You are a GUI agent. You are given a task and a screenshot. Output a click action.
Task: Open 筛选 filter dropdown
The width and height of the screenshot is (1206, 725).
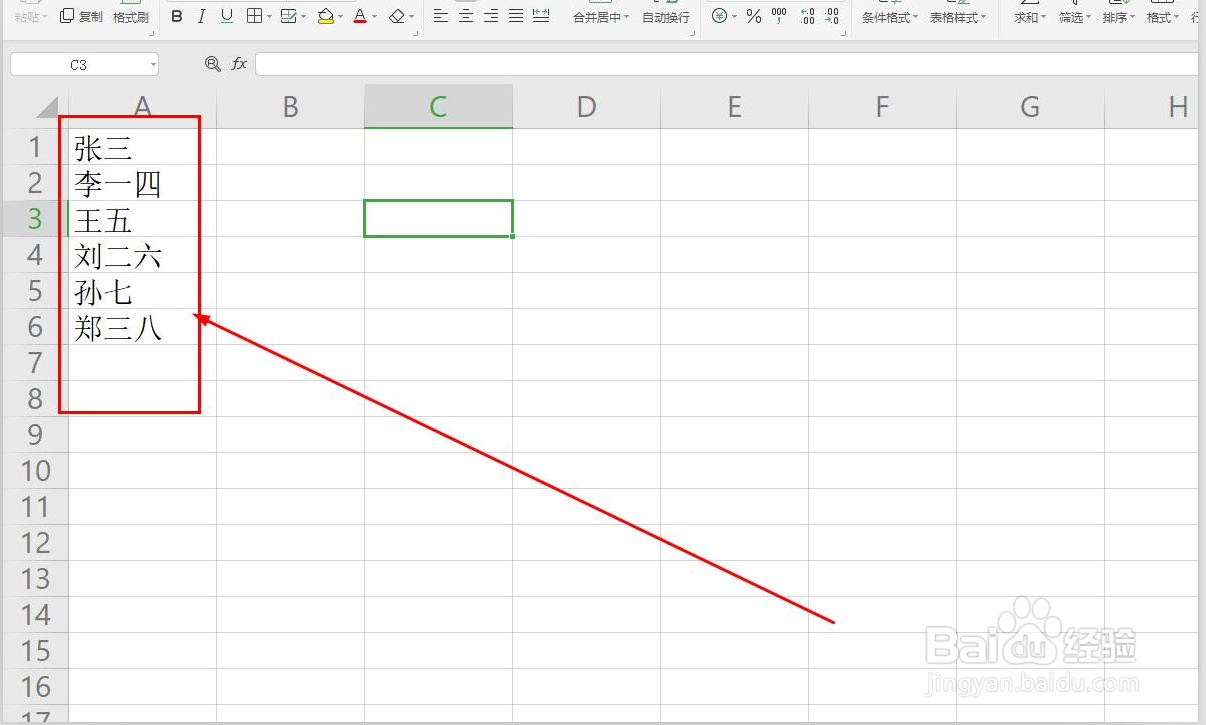[1075, 18]
